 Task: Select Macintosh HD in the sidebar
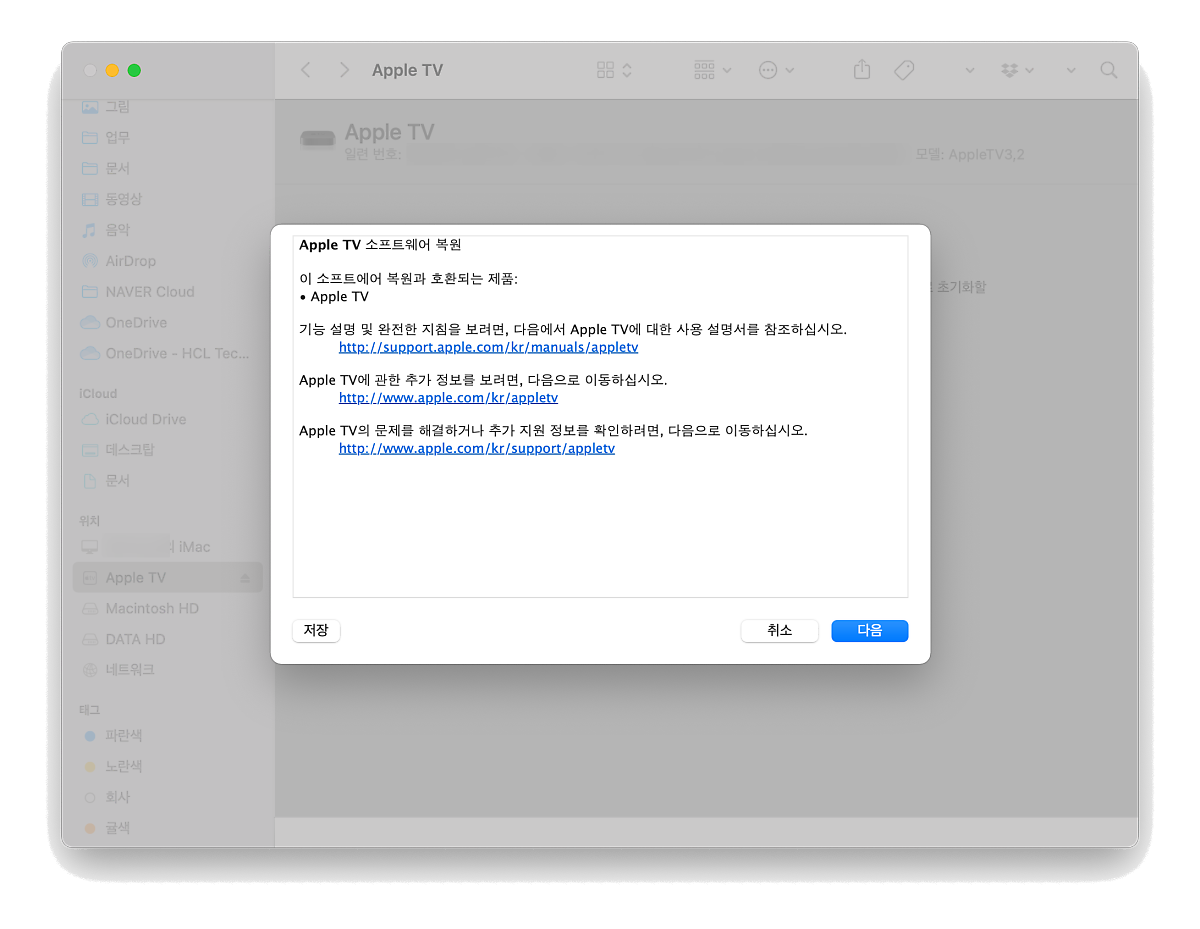click(x=167, y=608)
